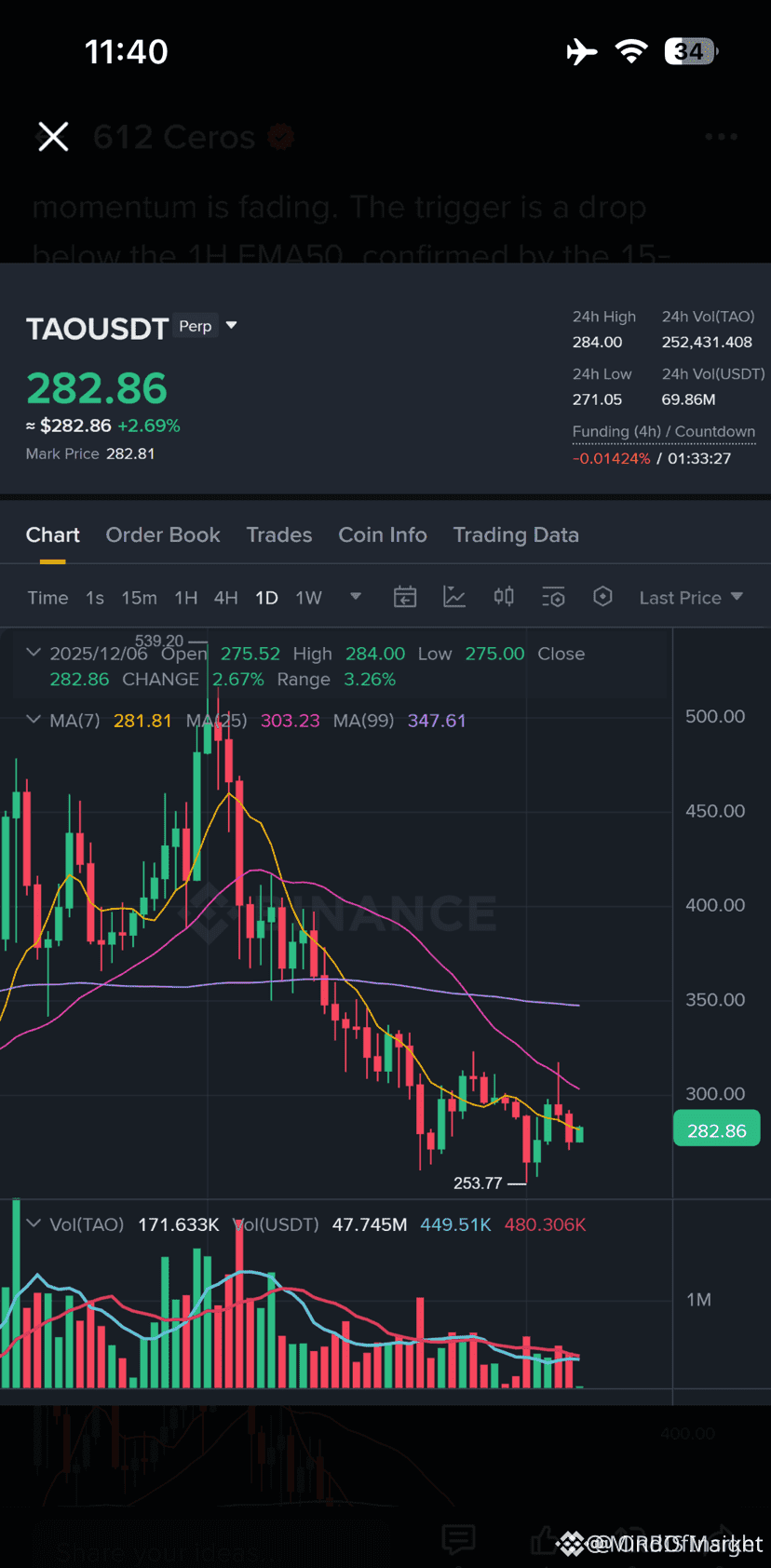Image resolution: width=771 pixels, height=1568 pixels.
Task: Collapse the OHLC data row chevron
Action: click(34, 653)
